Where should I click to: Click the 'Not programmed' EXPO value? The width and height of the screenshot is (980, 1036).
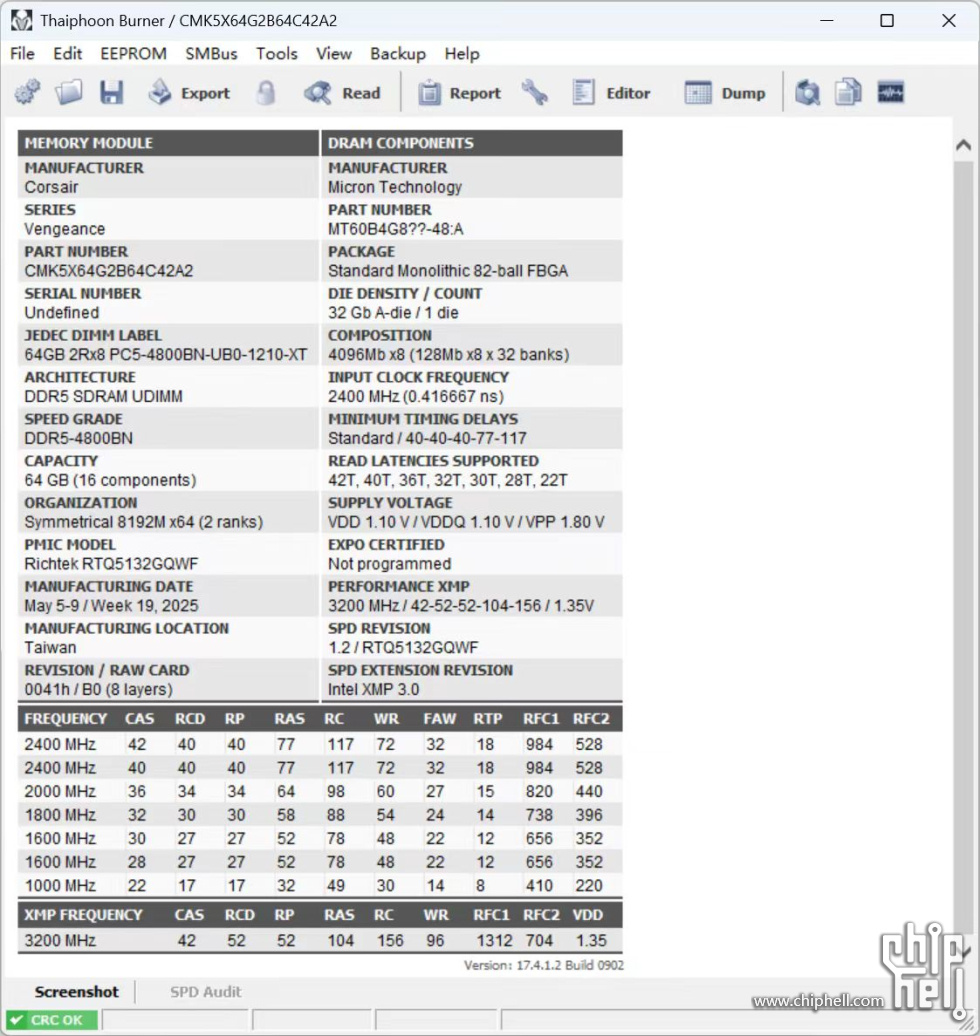coord(389,564)
